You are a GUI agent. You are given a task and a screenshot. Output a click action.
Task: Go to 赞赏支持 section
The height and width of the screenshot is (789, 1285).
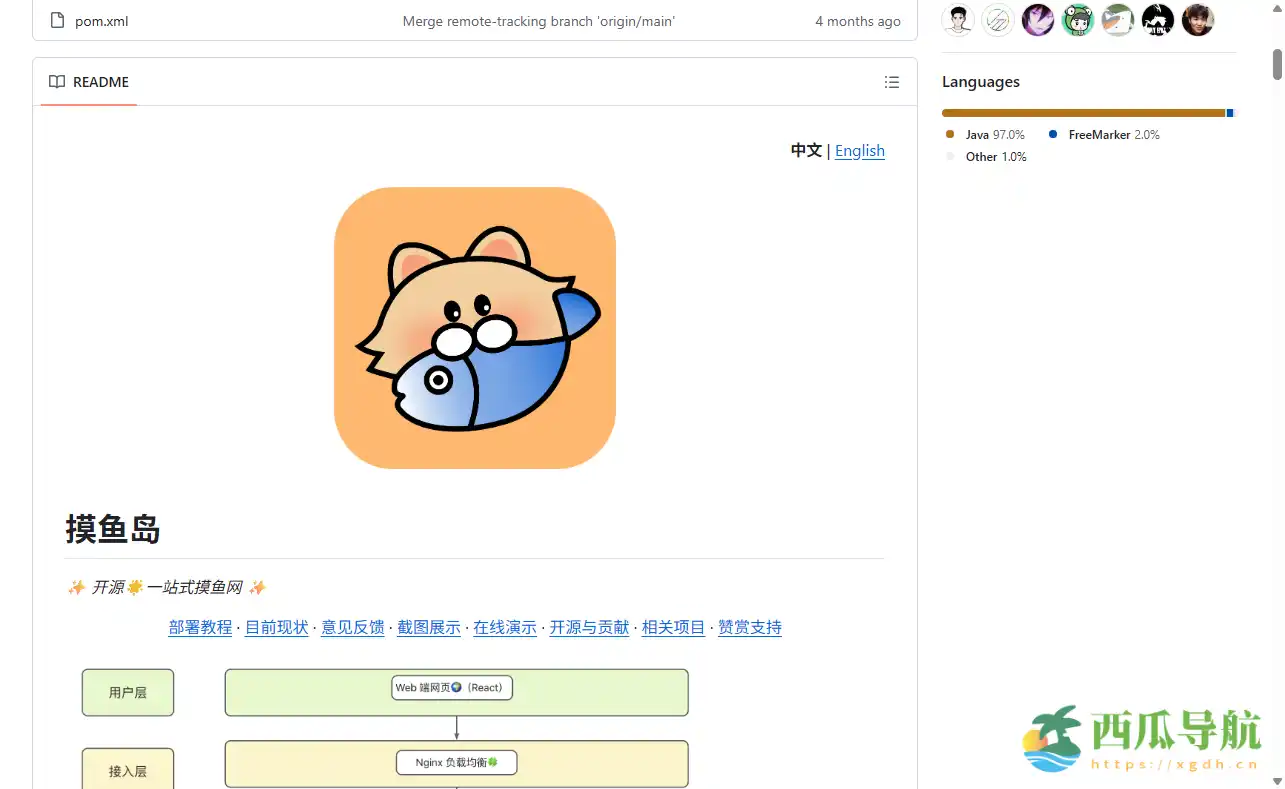pyautogui.click(x=750, y=627)
